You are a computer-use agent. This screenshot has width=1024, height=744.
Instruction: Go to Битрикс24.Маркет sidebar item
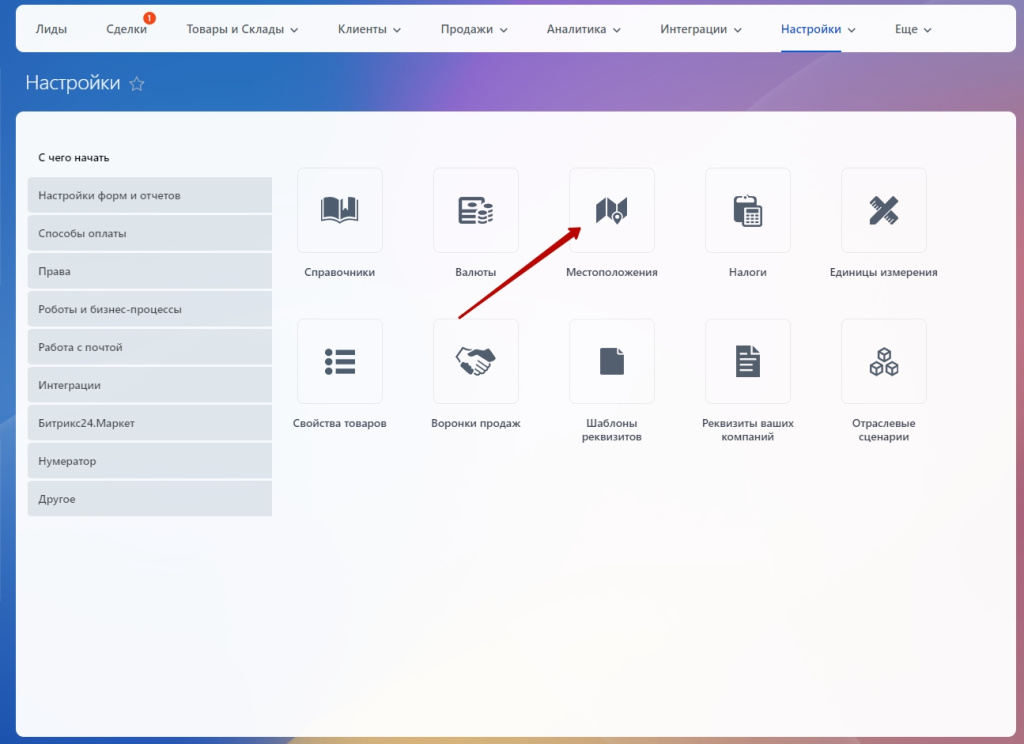coord(150,423)
